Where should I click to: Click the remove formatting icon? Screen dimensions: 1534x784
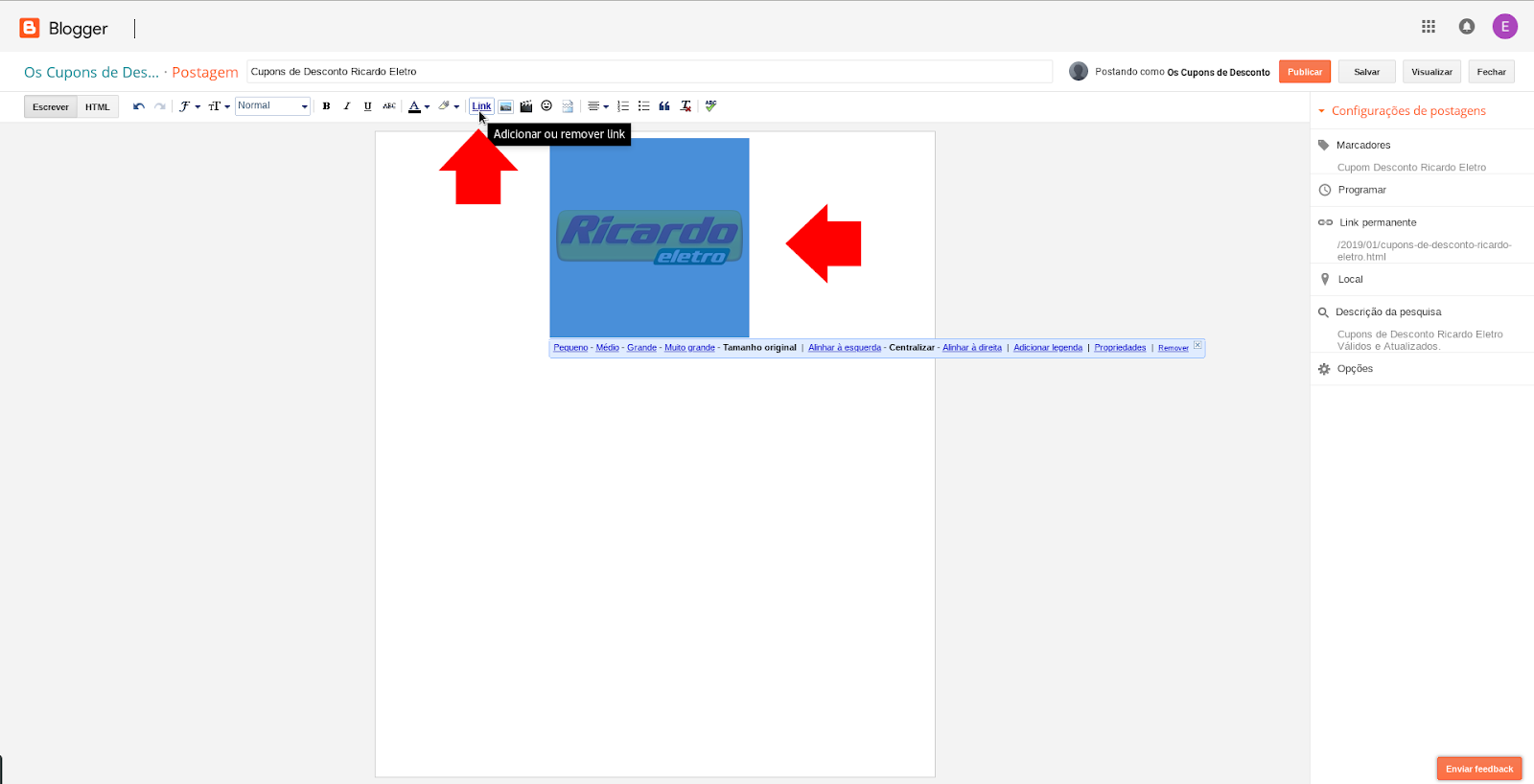click(x=686, y=106)
